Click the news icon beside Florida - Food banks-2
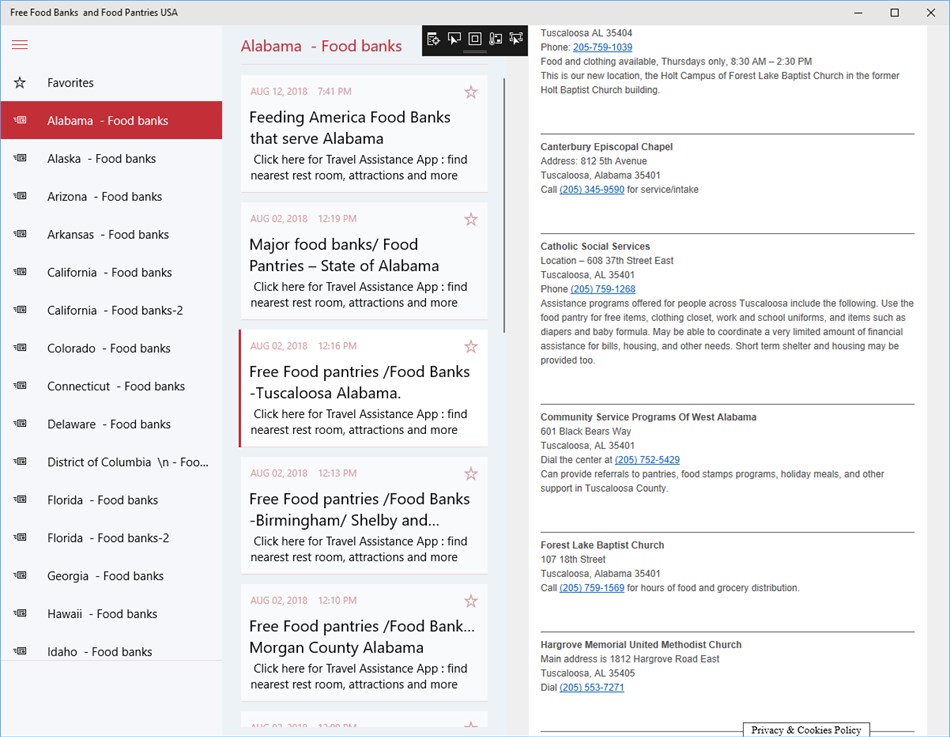The width and height of the screenshot is (950, 737). [x=20, y=538]
